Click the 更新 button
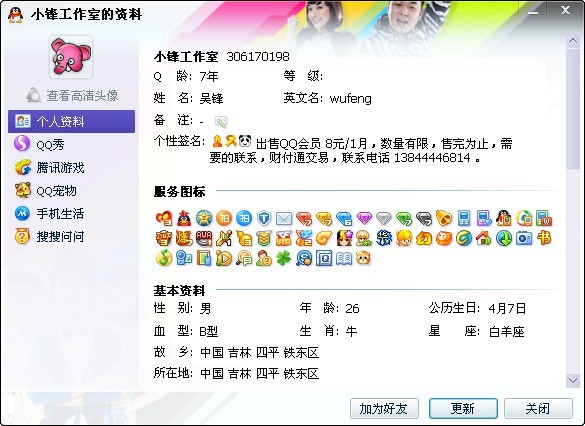This screenshot has width=585, height=426. click(463, 408)
